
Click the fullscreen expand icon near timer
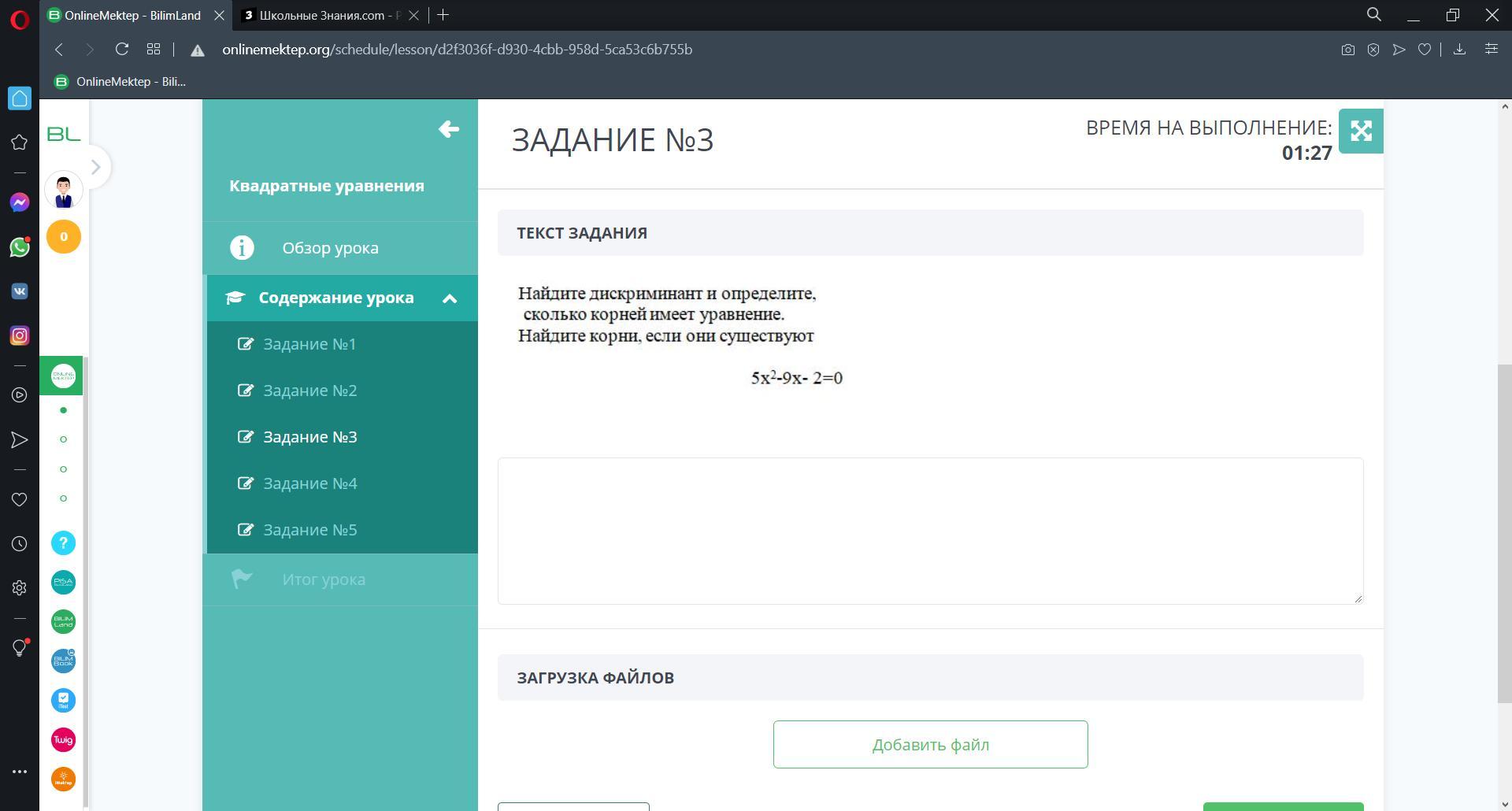[x=1360, y=131]
